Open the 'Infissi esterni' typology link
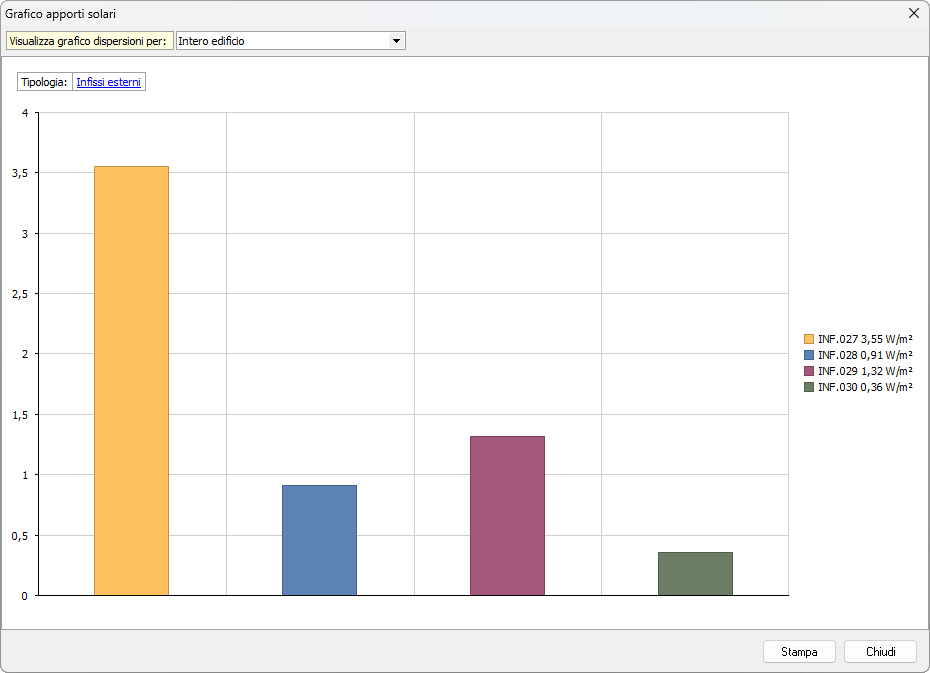Viewport: 930px width, 673px height. click(109, 82)
